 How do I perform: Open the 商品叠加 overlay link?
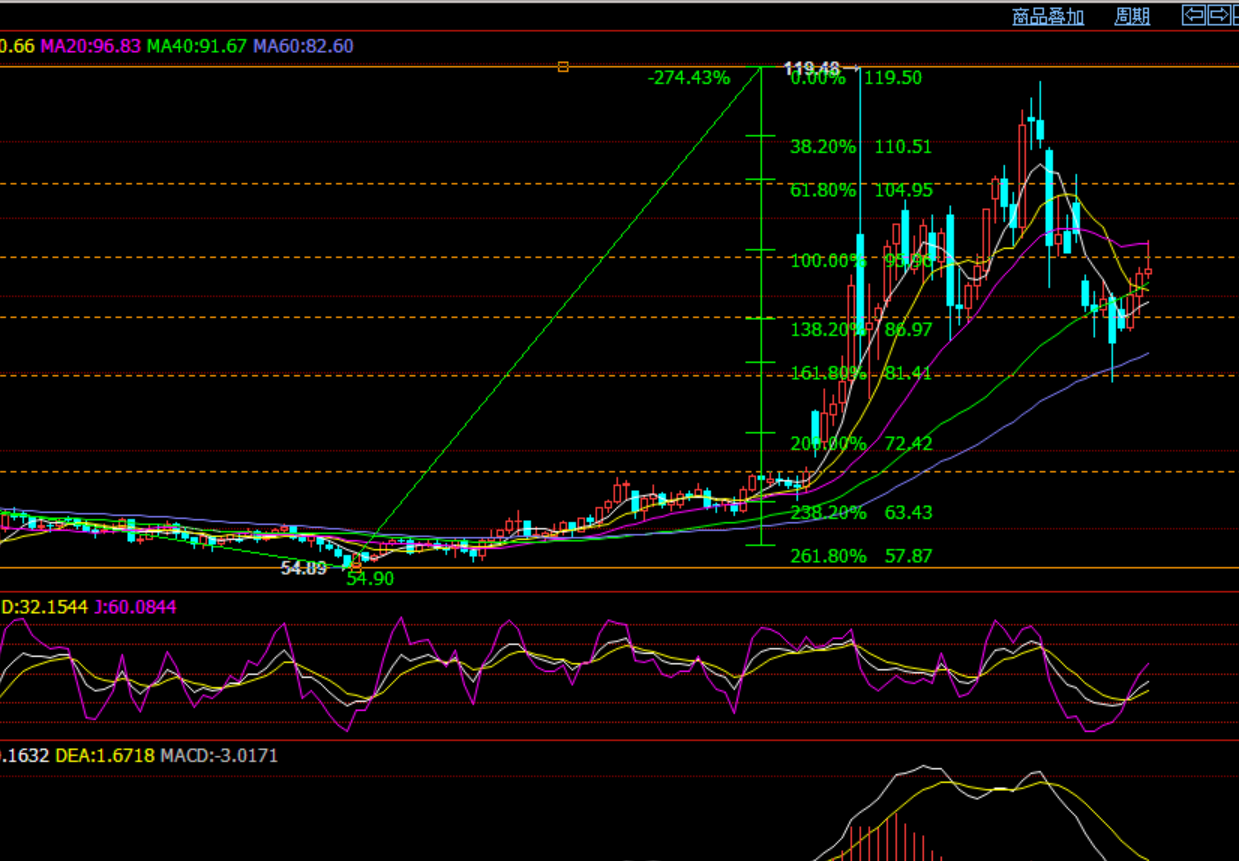point(1047,16)
